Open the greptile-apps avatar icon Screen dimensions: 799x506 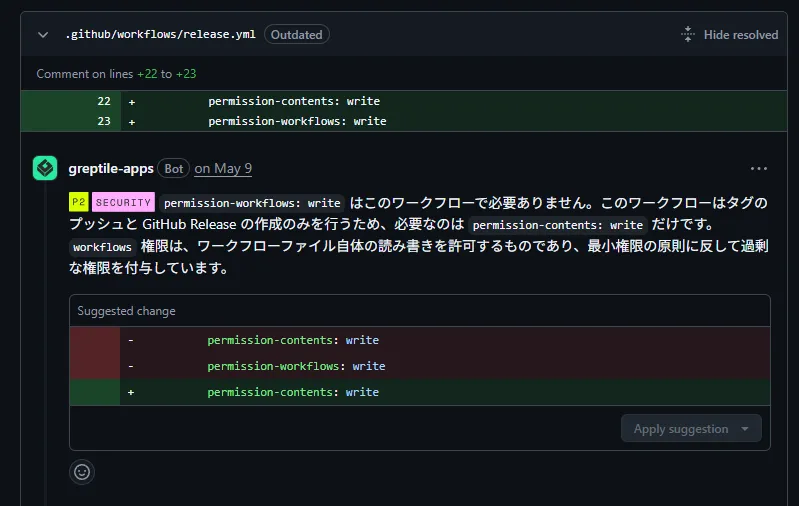pyautogui.click(x=45, y=168)
